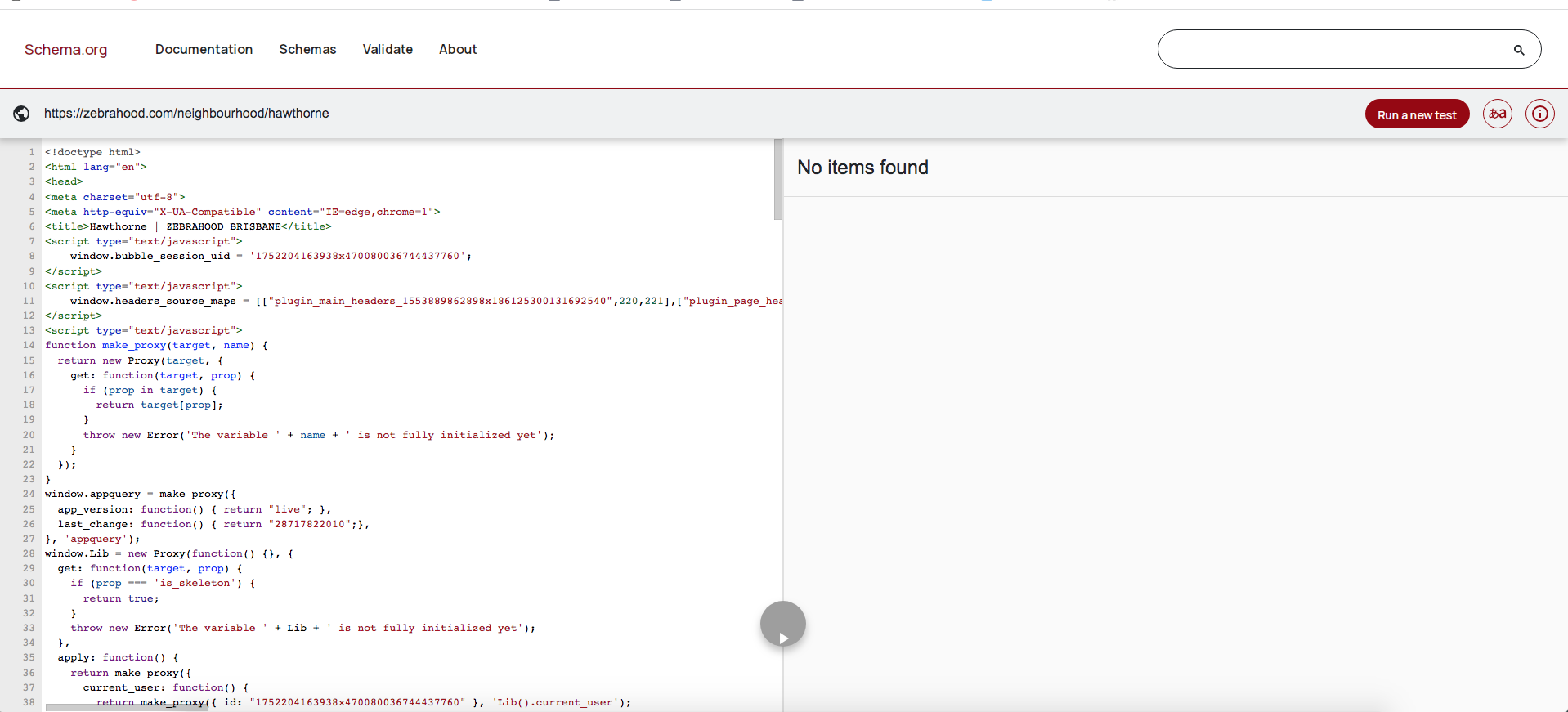This screenshot has height=712, width=1568.
Task: Click the X-UA-Compatible meta line
Action: pos(243,212)
